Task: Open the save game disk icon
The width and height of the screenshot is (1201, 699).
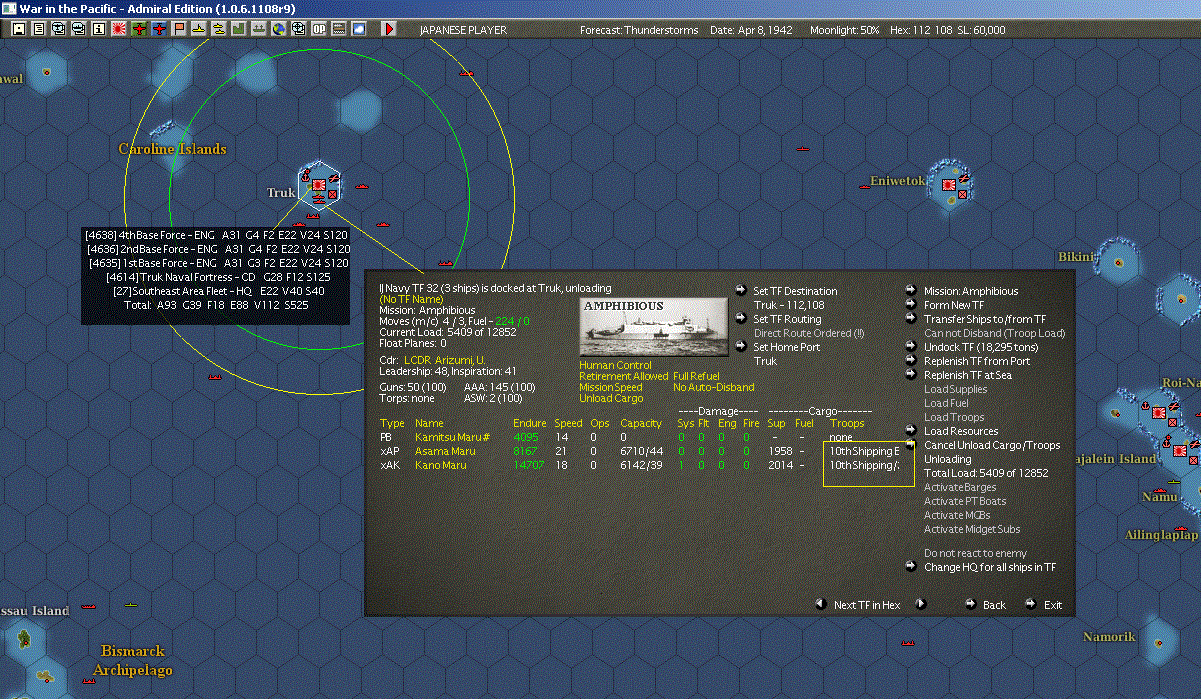Action: pyautogui.click(x=18, y=29)
